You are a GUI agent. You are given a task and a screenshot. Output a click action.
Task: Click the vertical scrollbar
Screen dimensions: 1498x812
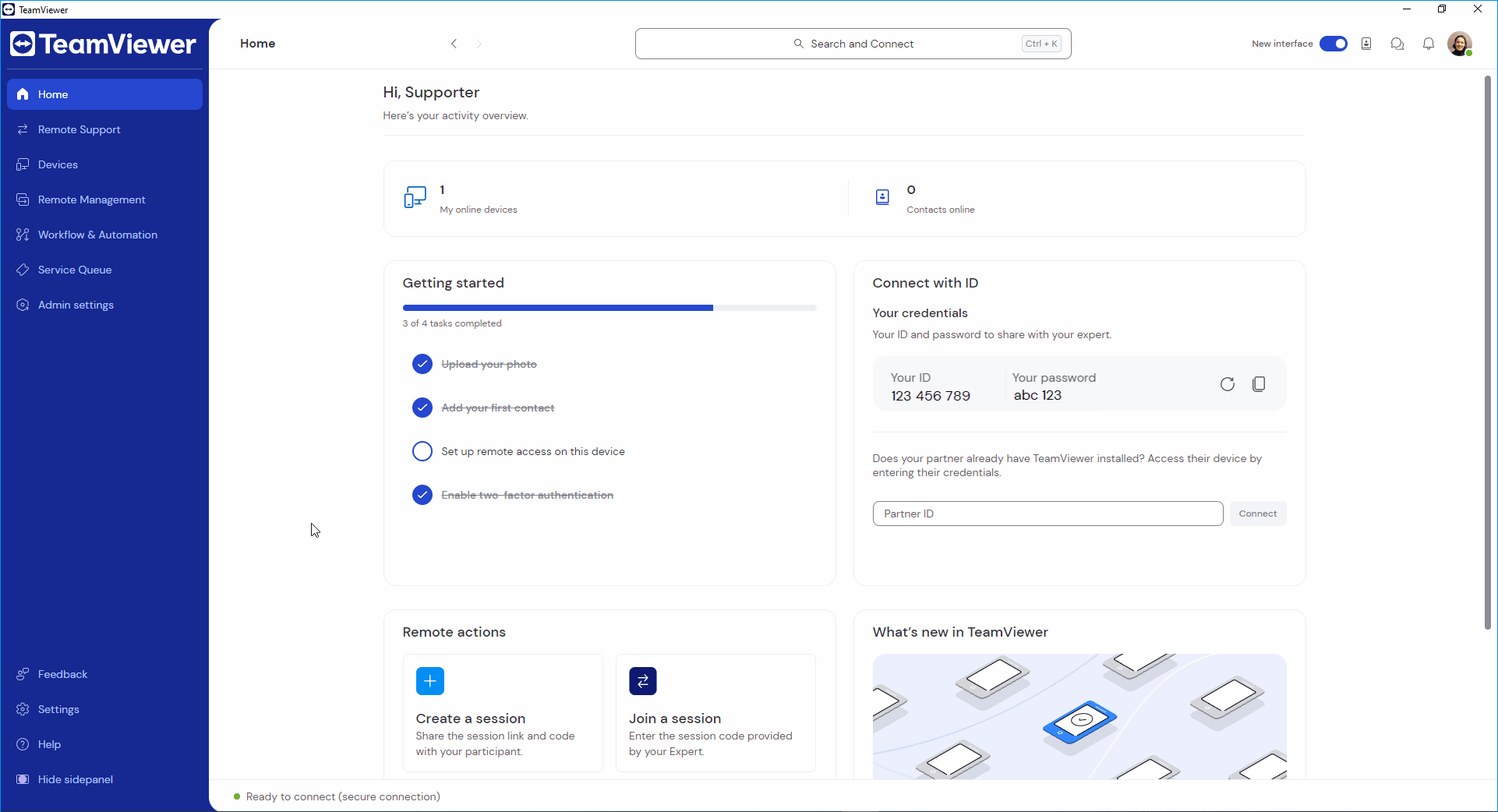1487,352
